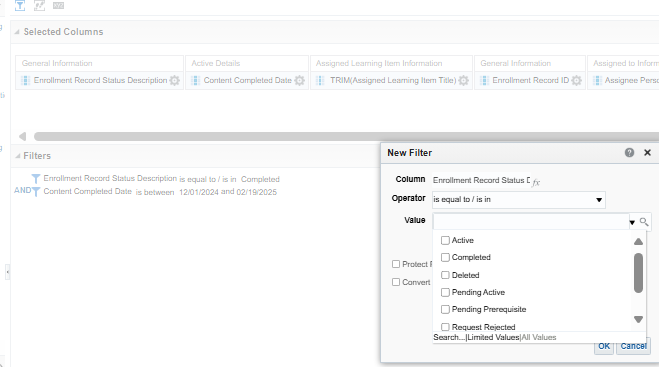Viewport: 659px width, 367px height.
Task: Toggle the Convert checkbox
Action: (x=396, y=282)
